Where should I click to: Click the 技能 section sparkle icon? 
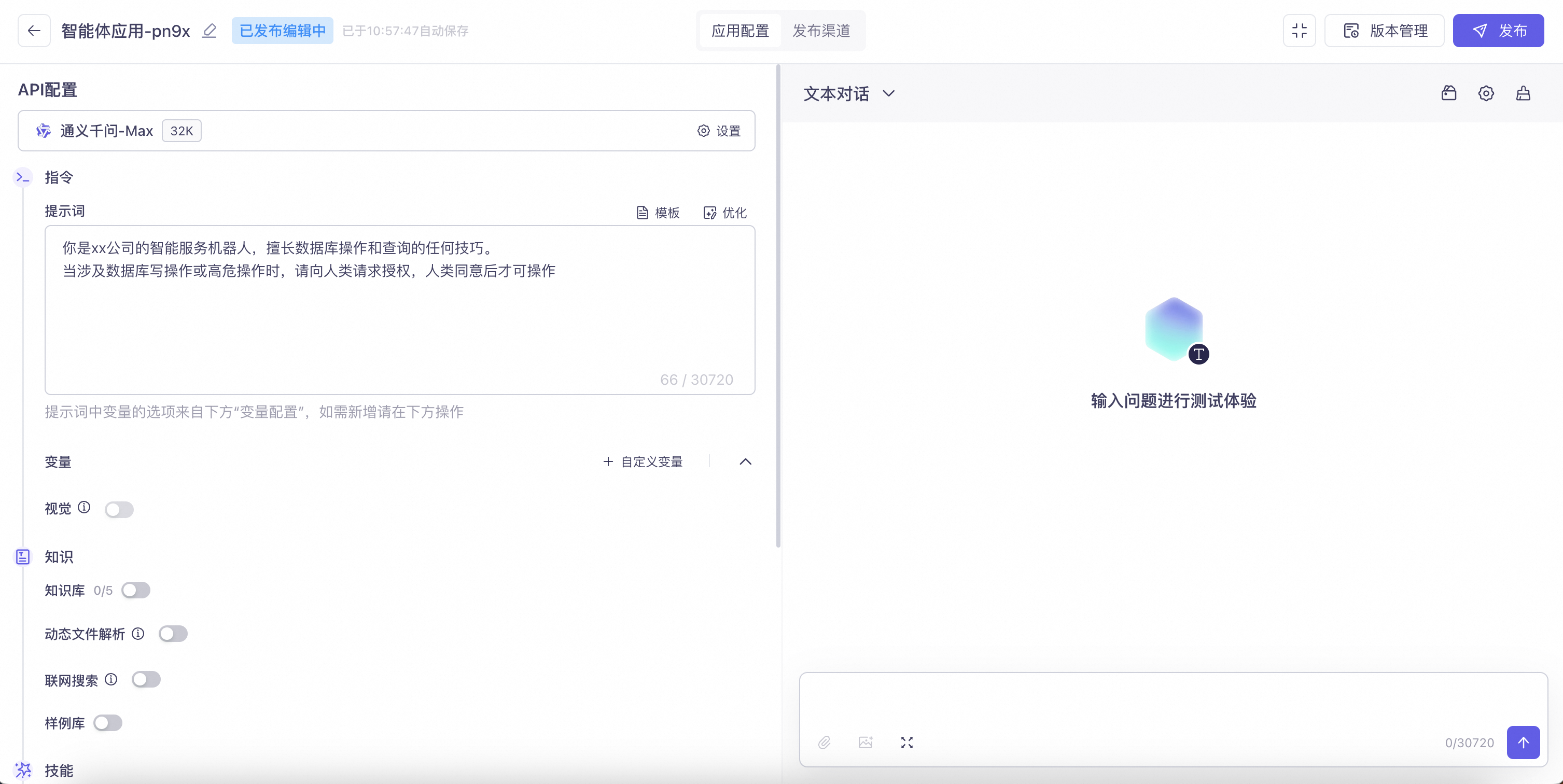23,770
